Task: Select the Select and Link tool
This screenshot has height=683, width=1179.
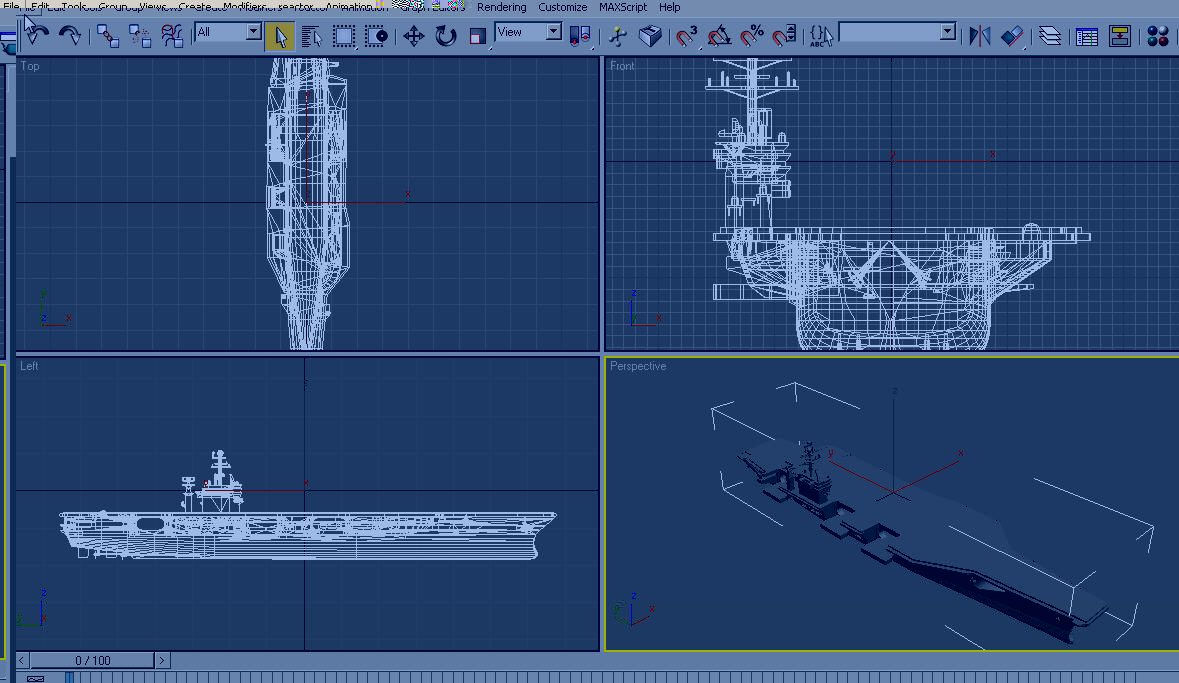Action: (107, 36)
